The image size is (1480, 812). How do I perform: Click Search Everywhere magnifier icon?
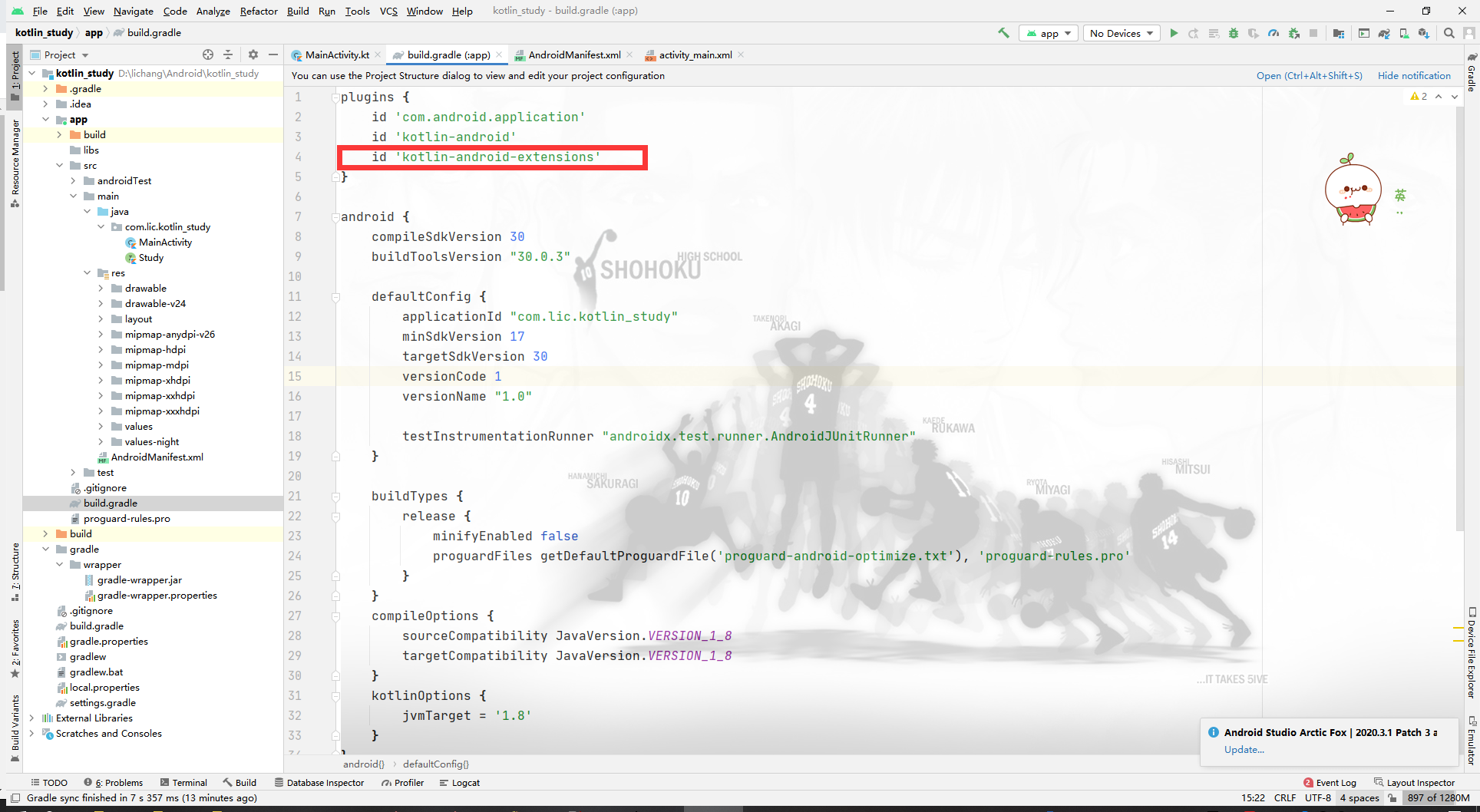1449,33
